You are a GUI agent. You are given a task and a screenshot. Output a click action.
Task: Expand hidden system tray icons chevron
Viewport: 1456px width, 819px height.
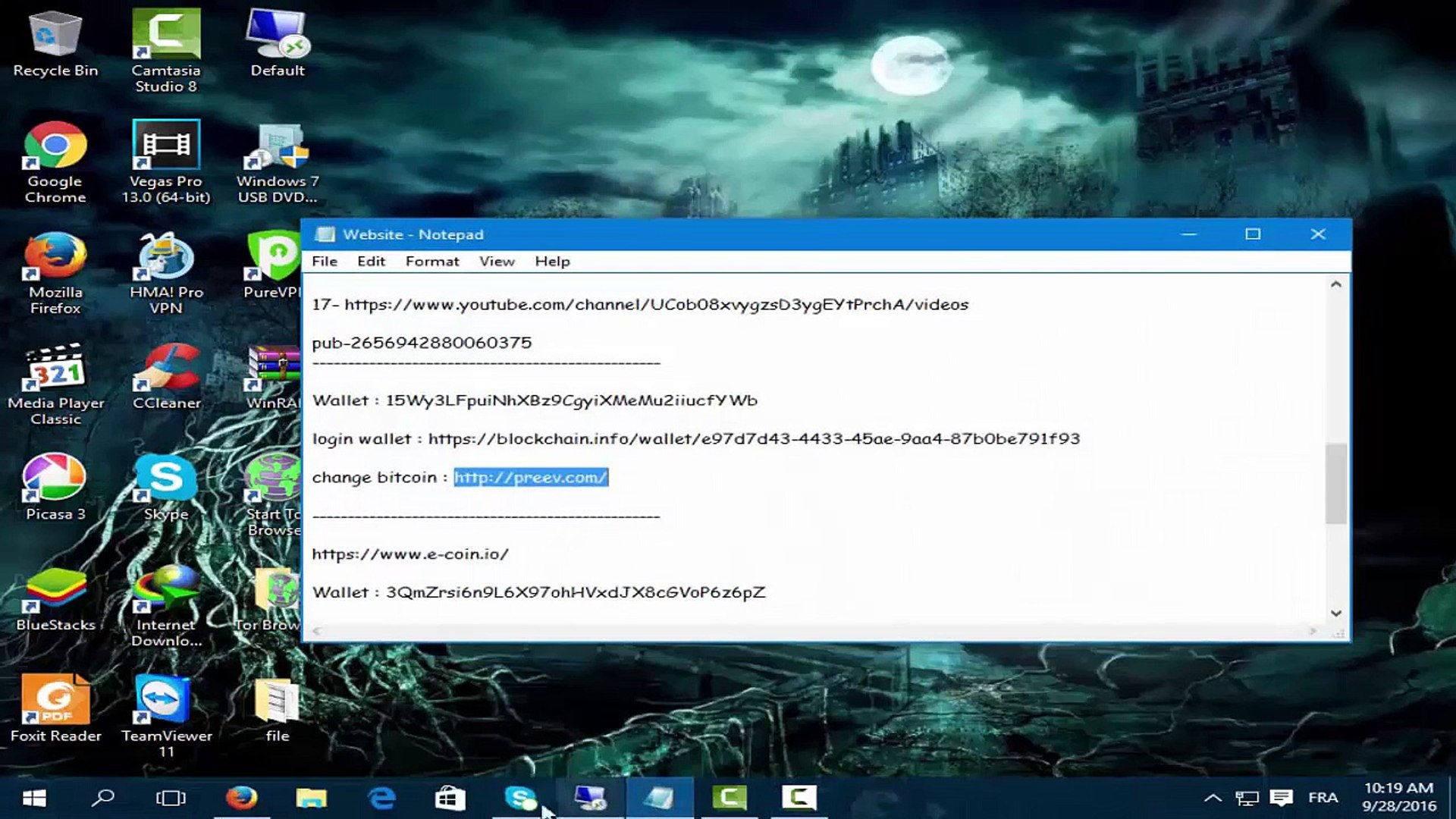[1212, 798]
